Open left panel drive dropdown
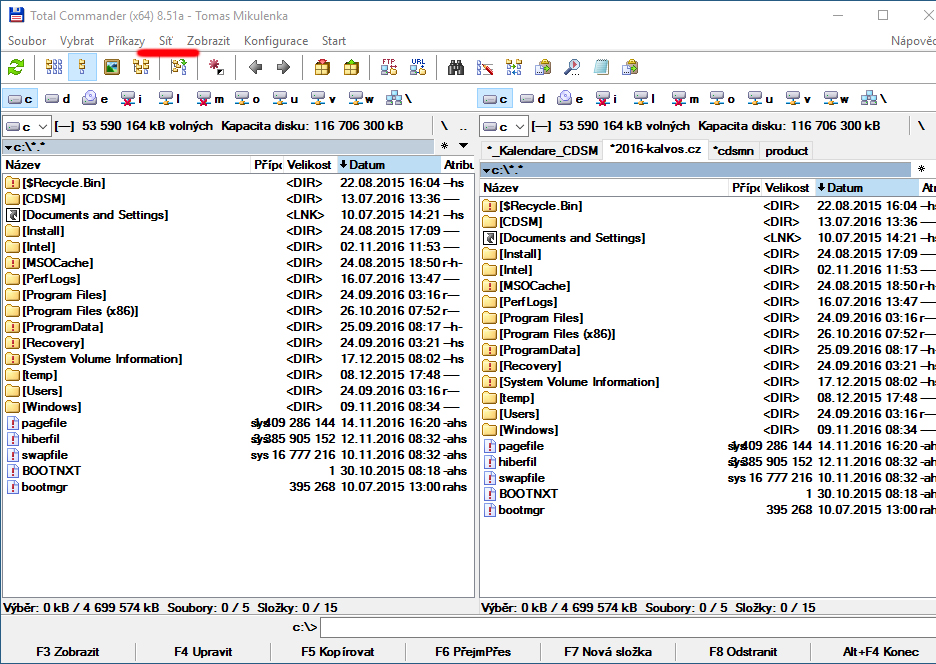The image size is (936, 664). [27, 127]
